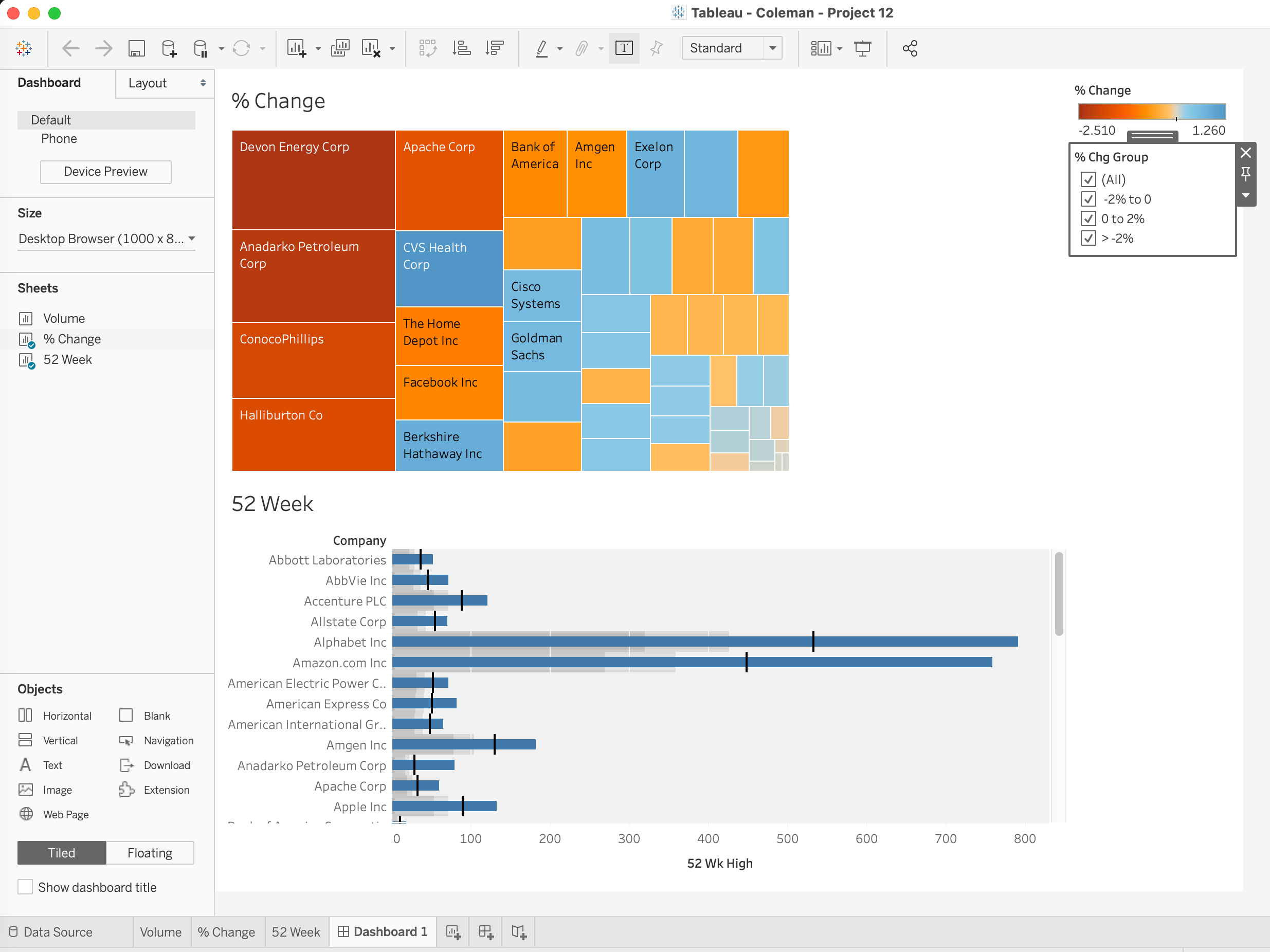Viewport: 1270px width, 952px height.
Task: Click the Group Members paperclip icon
Action: 582,48
